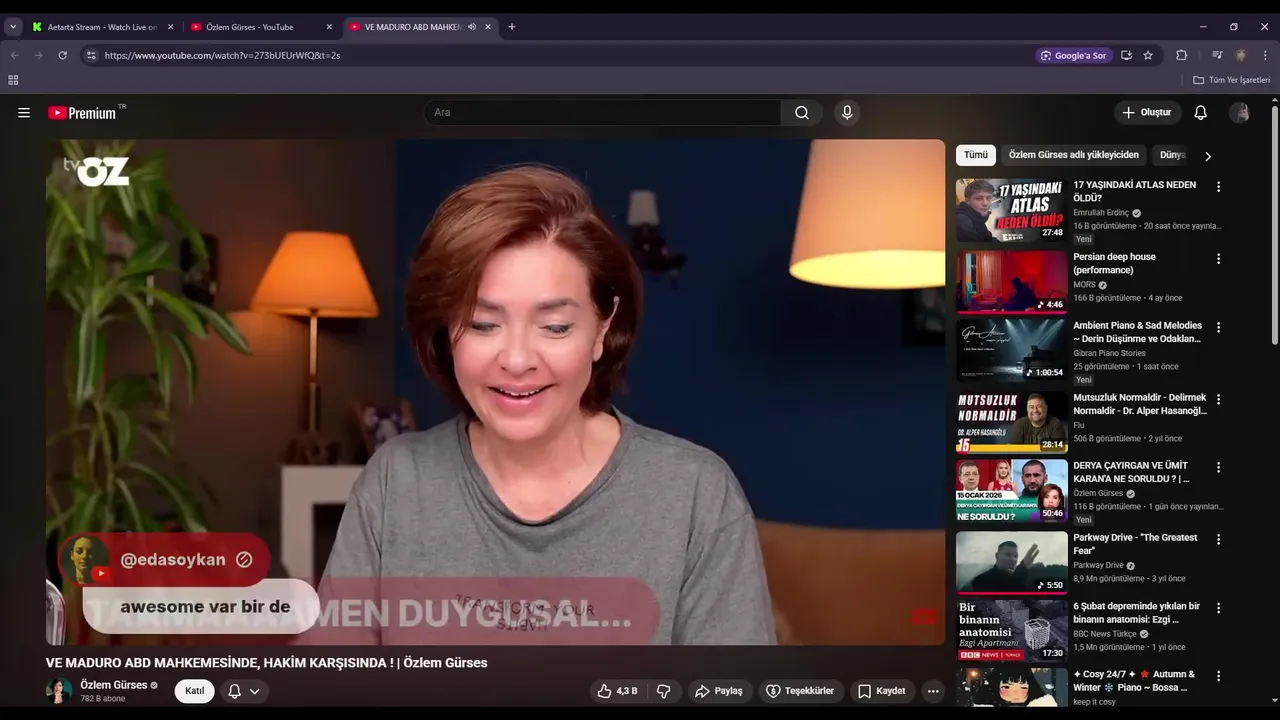This screenshot has height=720, width=1280.
Task: Focus the Ara search input
Action: (x=602, y=113)
